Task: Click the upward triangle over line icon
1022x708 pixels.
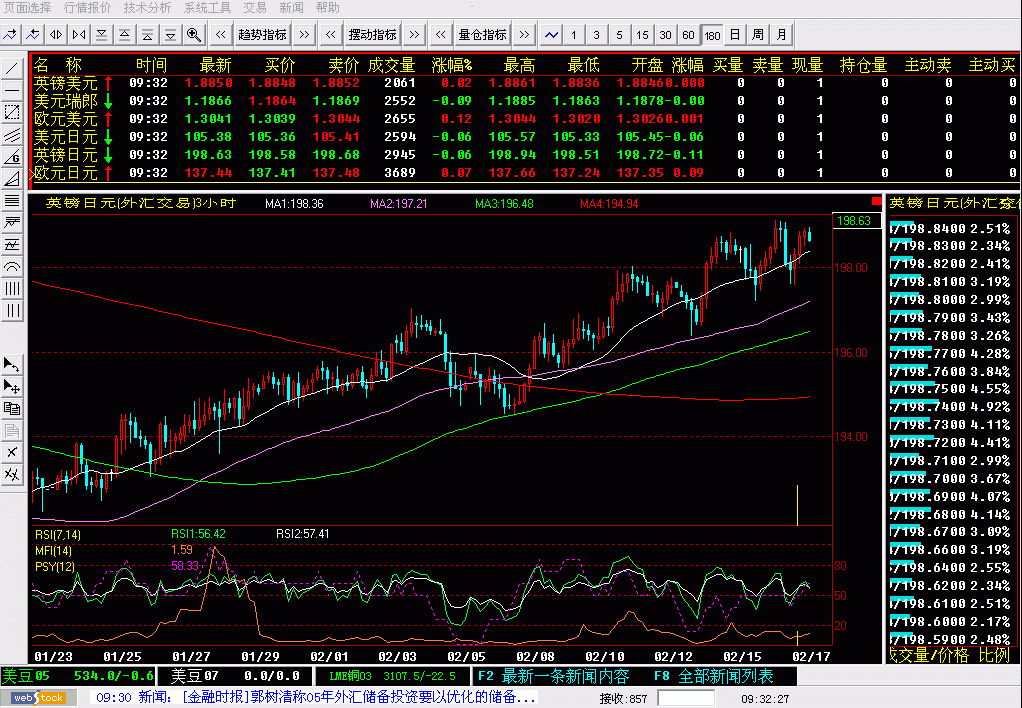Action: (x=124, y=35)
